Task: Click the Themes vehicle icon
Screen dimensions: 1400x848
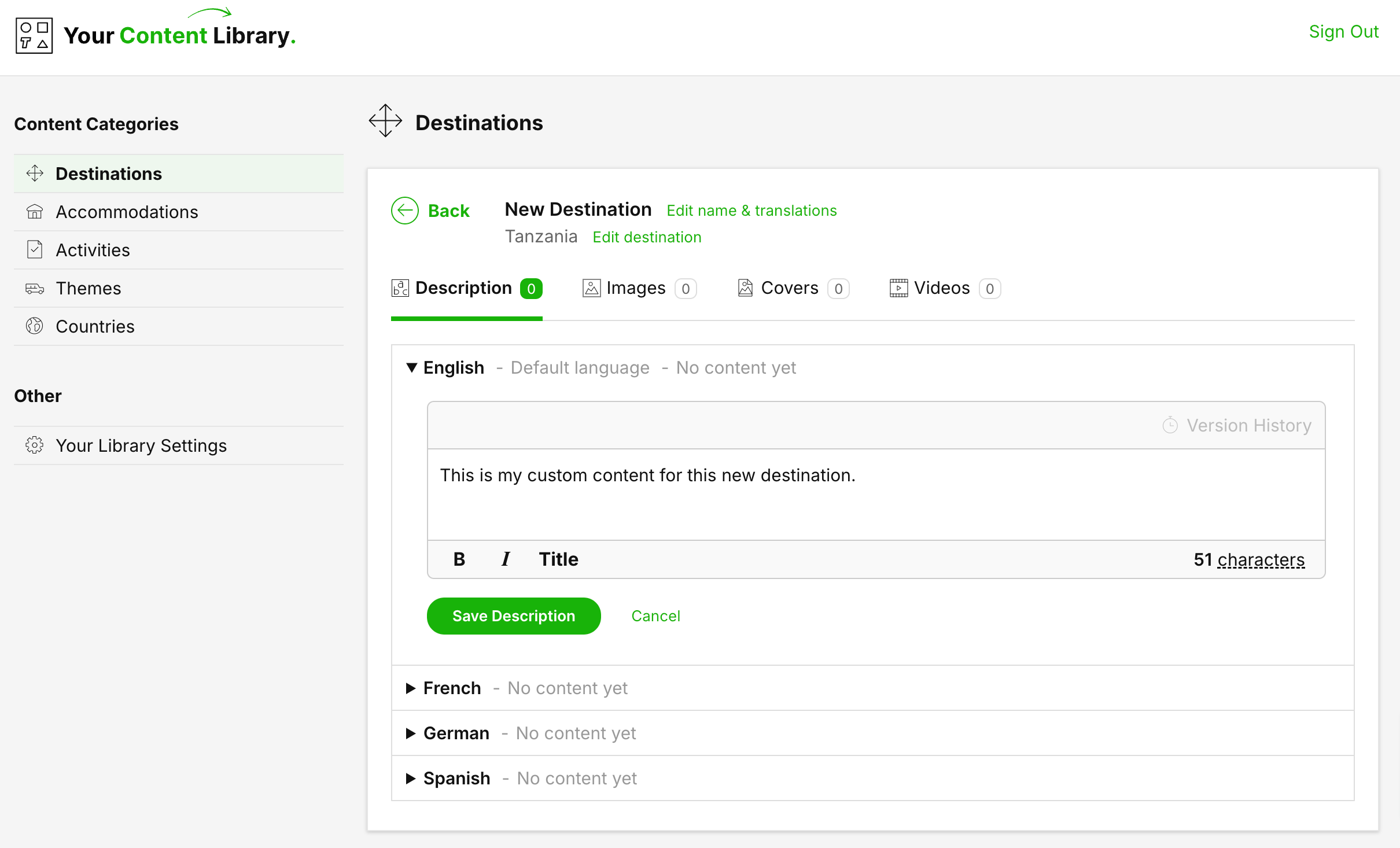Action: coord(35,288)
